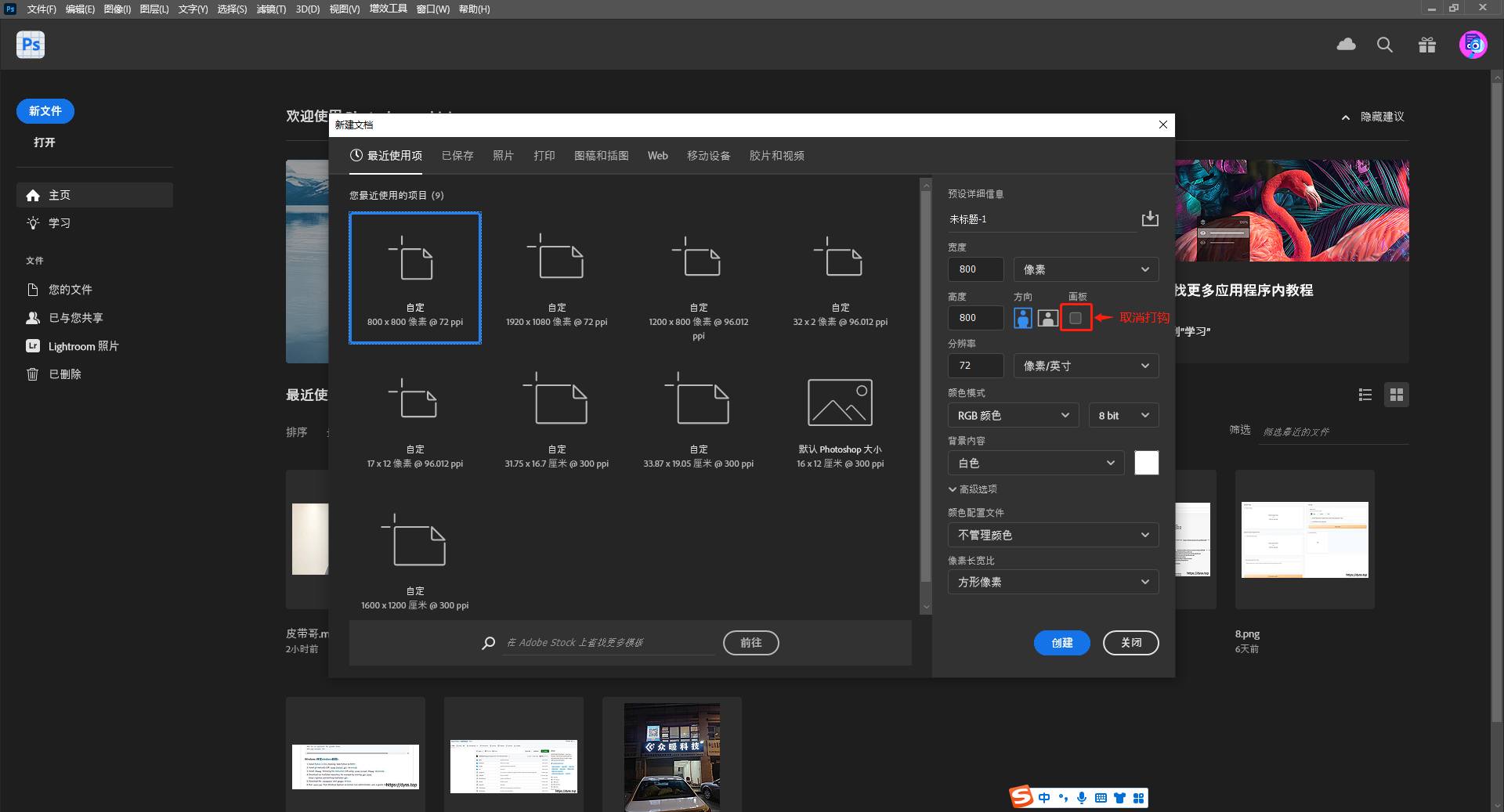Collapse the 高级选项 section

(973, 489)
